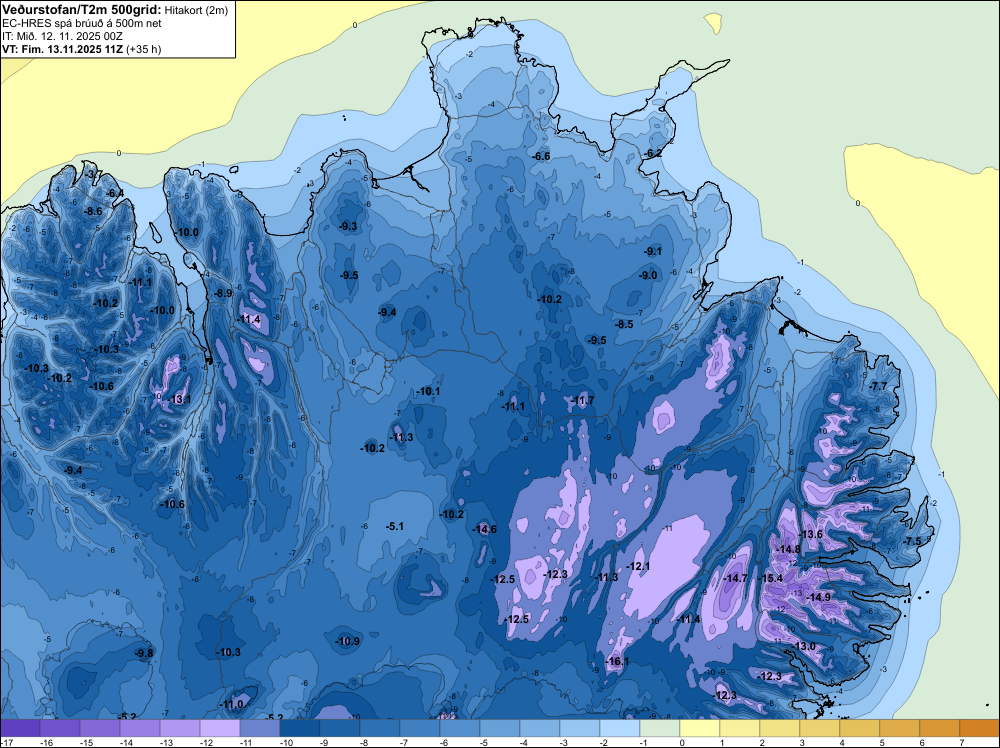
Task: Click the -9.3 temperature value on the map
Action: tap(348, 226)
